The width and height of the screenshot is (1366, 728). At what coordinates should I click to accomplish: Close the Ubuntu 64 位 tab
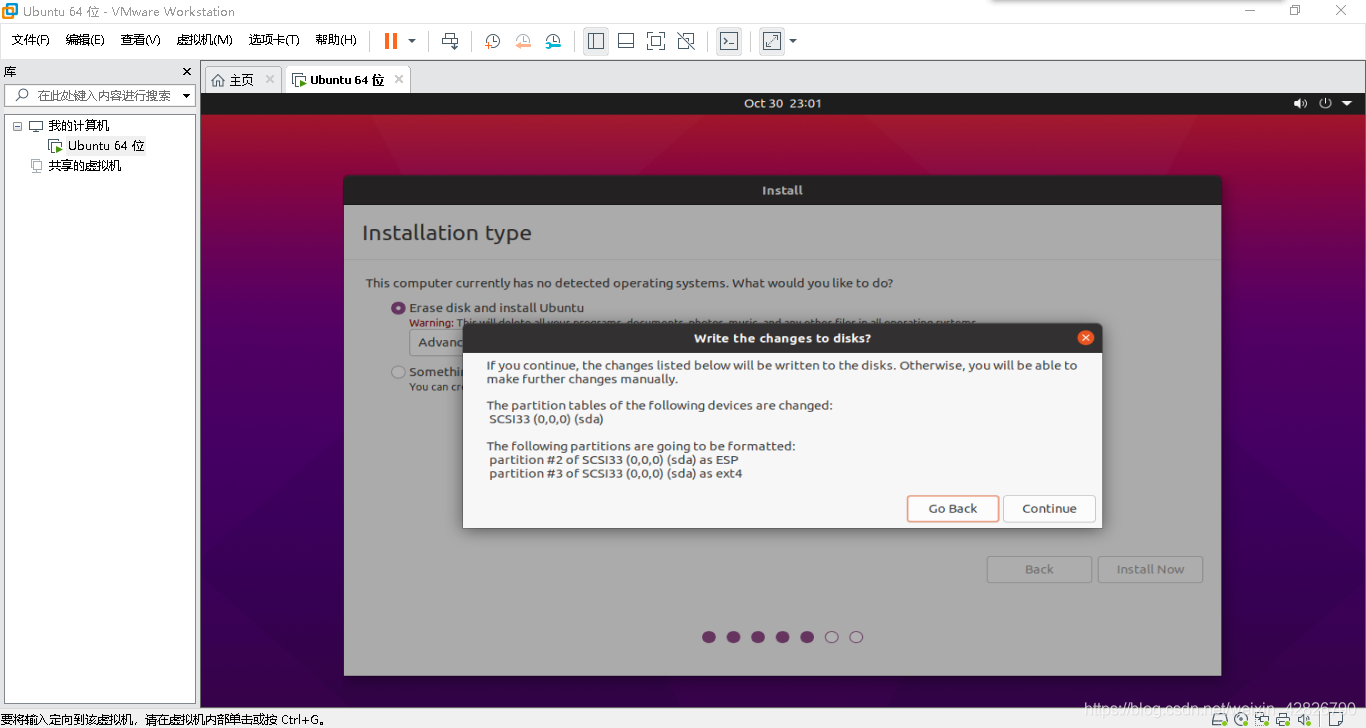click(399, 80)
